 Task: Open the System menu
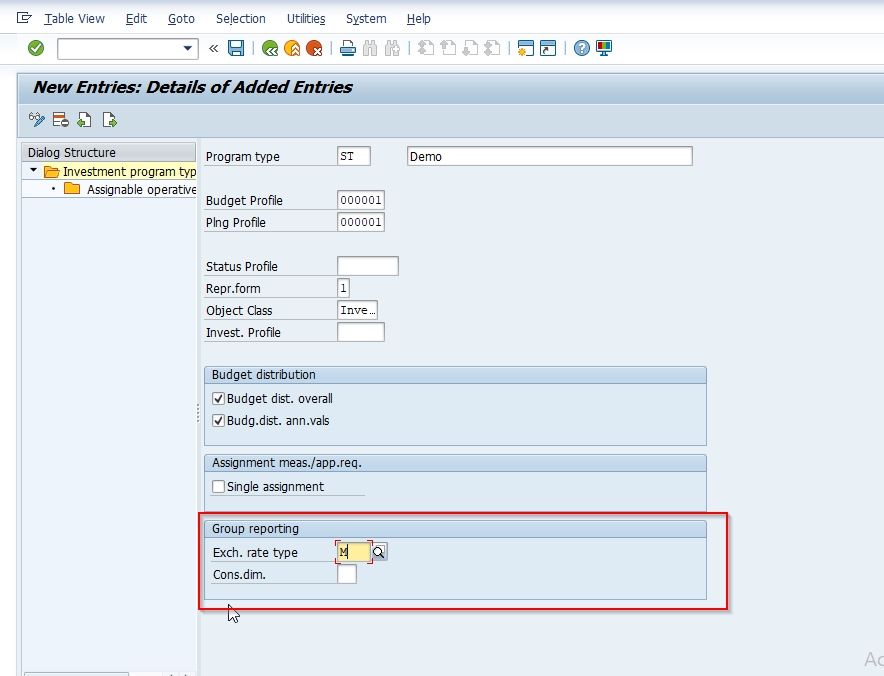[366, 19]
